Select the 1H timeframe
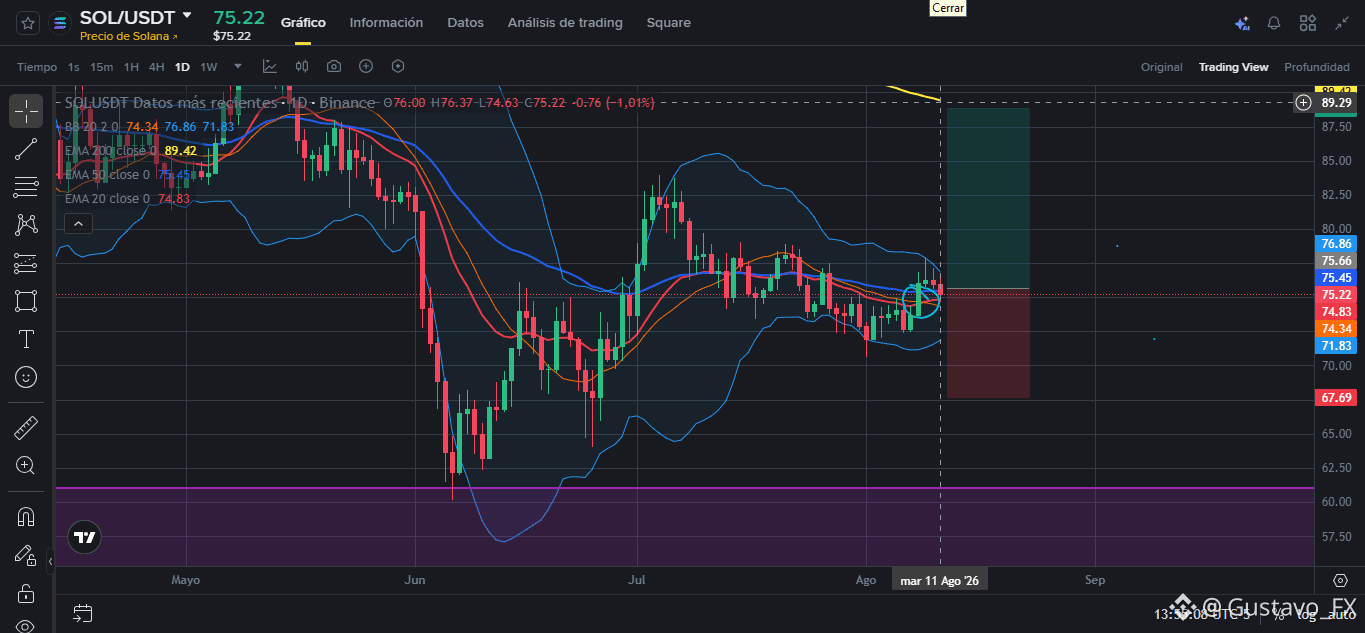This screenshot has height=633, width=1365. tap(131, 67)
